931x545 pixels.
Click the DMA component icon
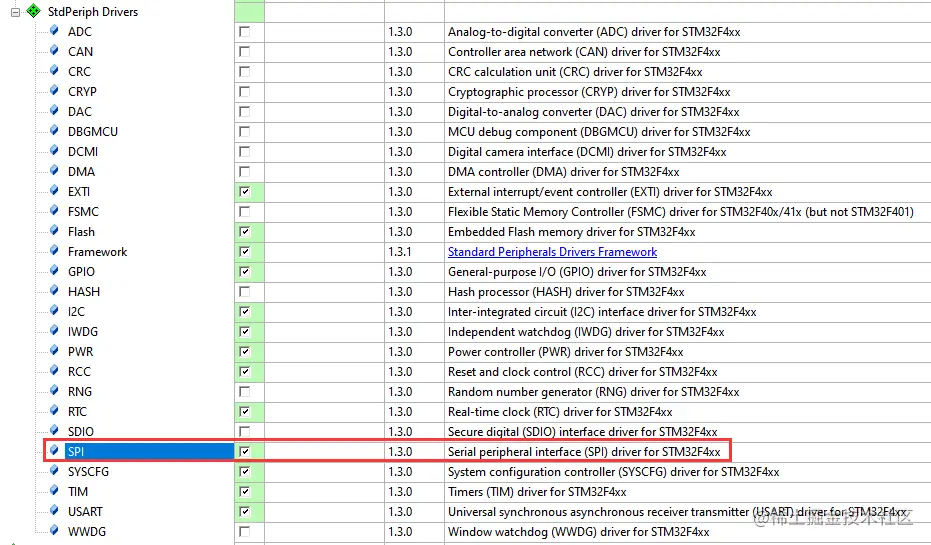pos(54,170)
